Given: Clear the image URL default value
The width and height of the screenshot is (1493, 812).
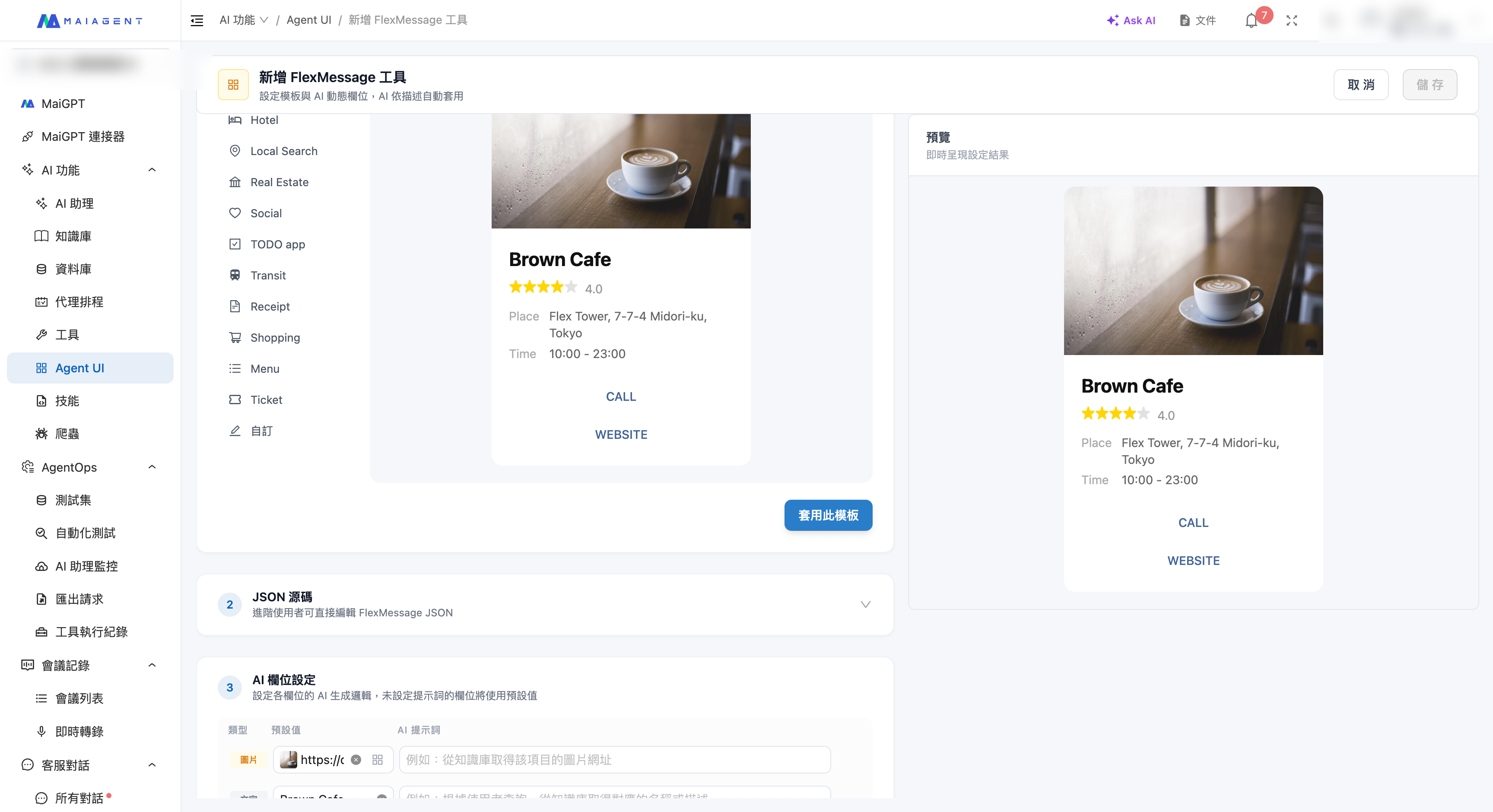Looking at the screenshot, I should pos(356,759).
